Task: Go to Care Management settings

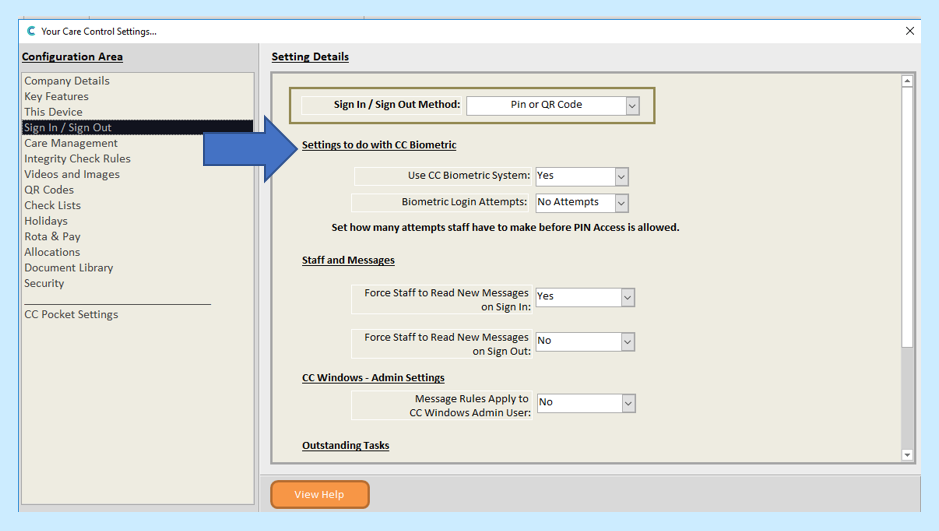Action: [x=71, y=143]
